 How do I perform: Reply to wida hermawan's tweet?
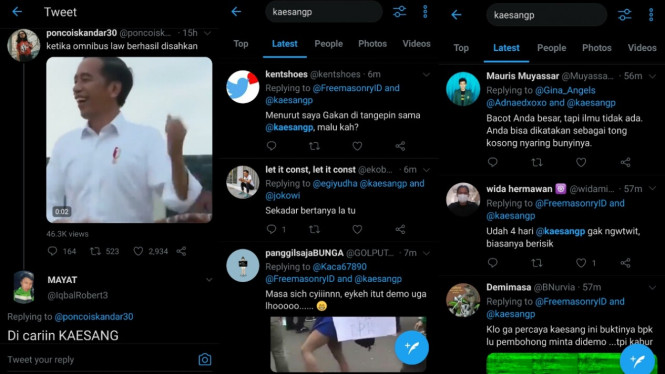(x=492, y=263)
